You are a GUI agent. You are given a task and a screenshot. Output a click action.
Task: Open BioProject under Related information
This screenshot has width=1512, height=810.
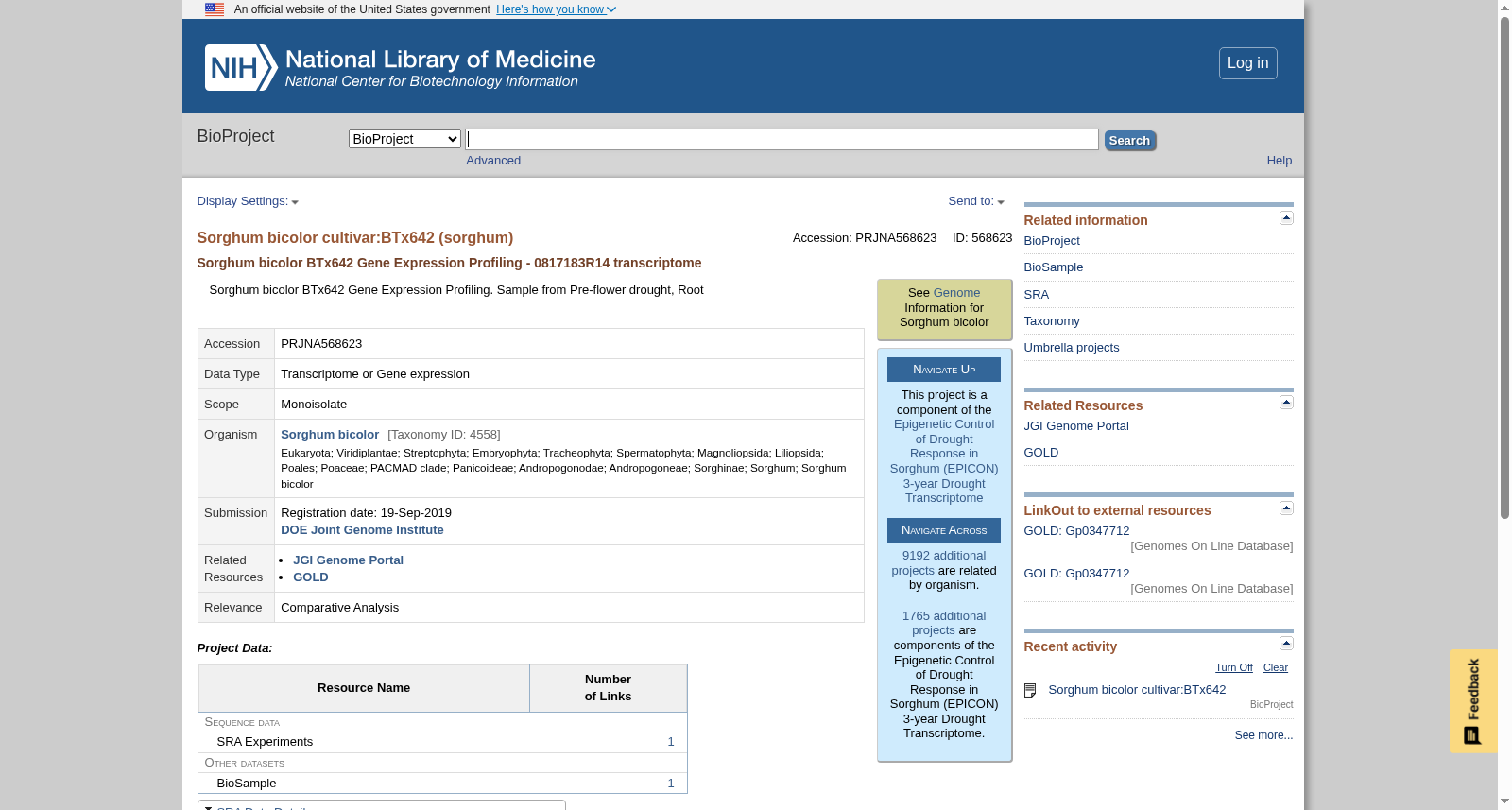[1052, 241]
